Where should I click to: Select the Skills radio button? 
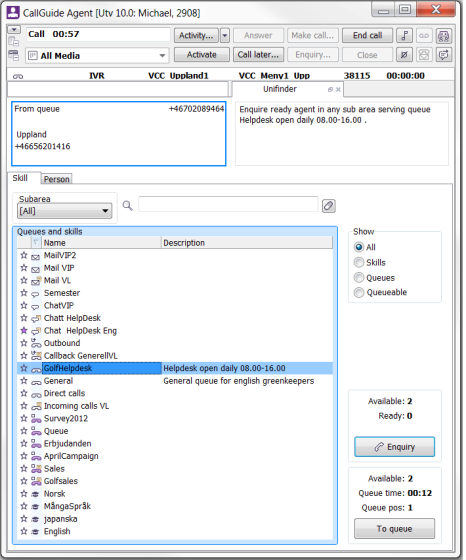point(359,262)
